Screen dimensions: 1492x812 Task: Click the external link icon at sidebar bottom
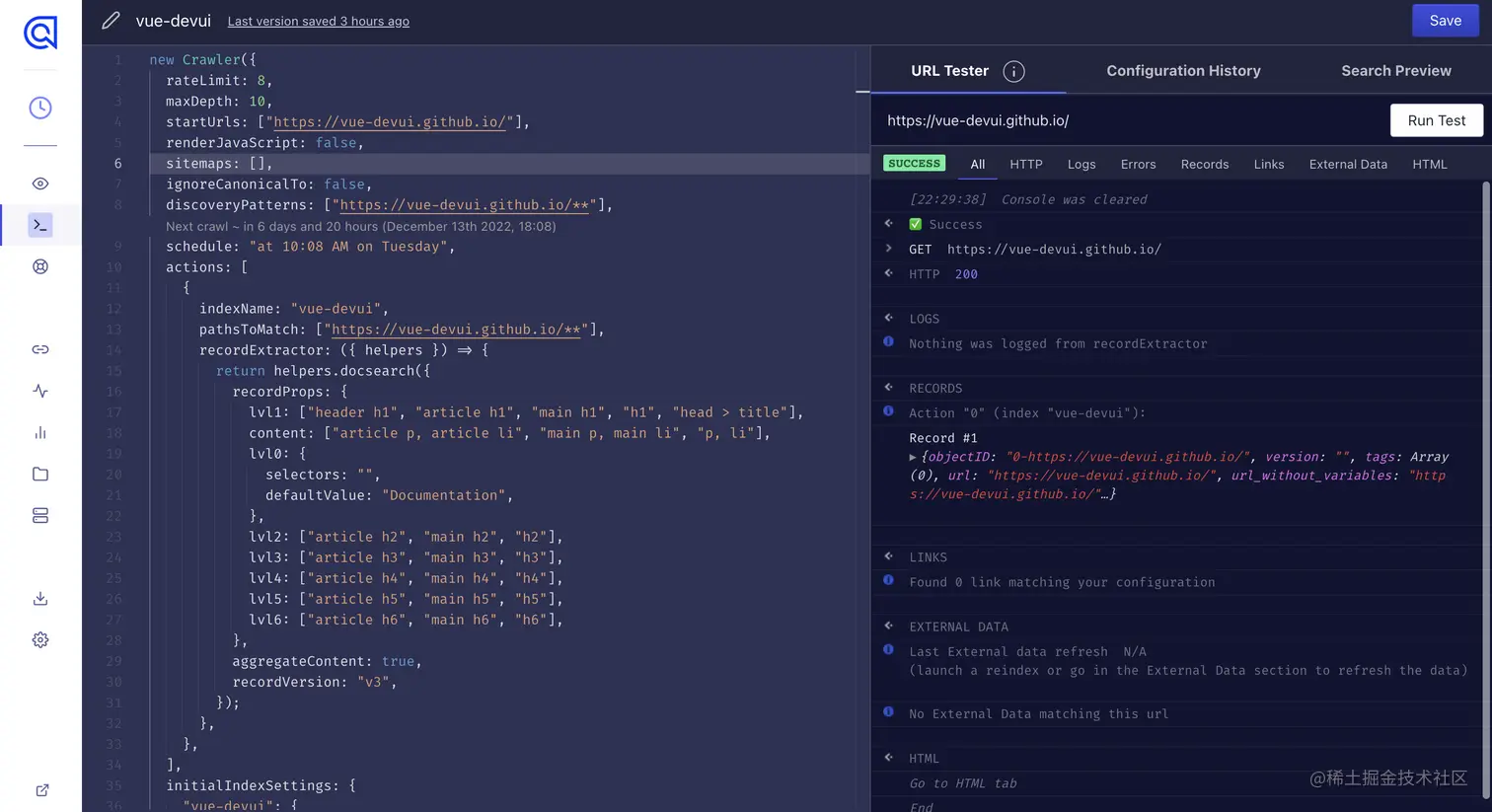(x=42, y=789)
